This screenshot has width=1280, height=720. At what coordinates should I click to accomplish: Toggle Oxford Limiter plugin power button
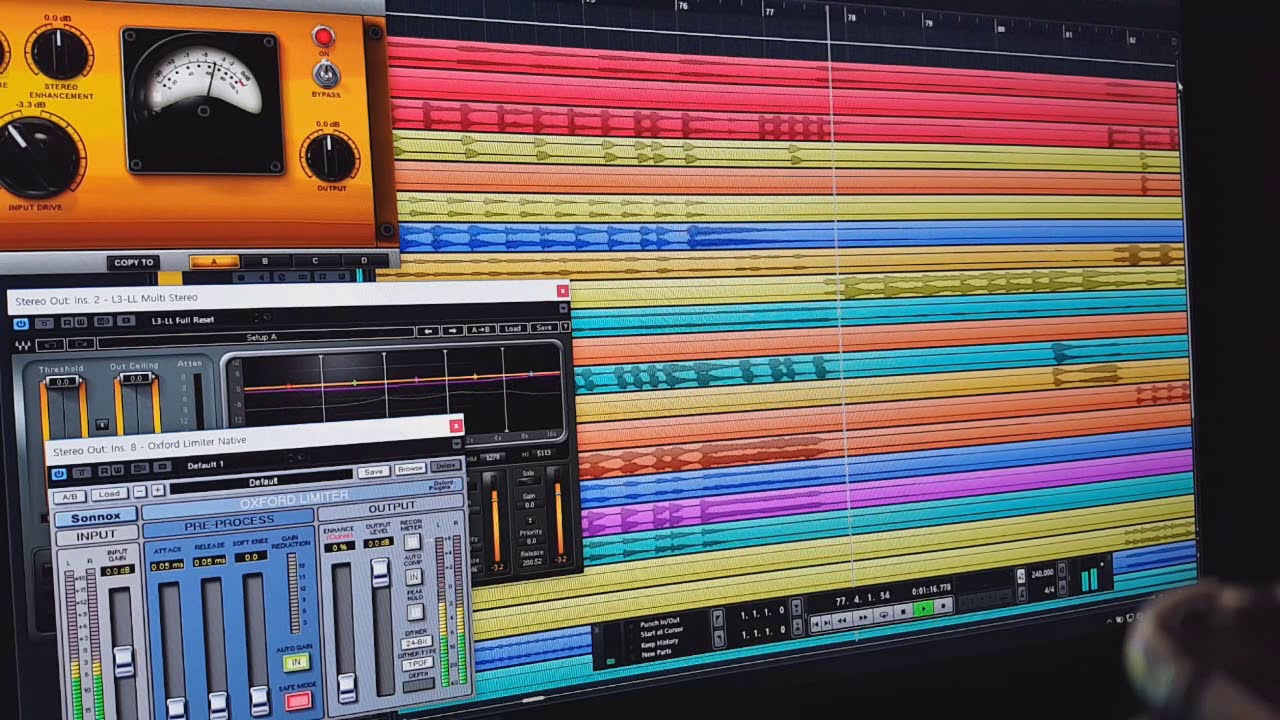point(58,474)
